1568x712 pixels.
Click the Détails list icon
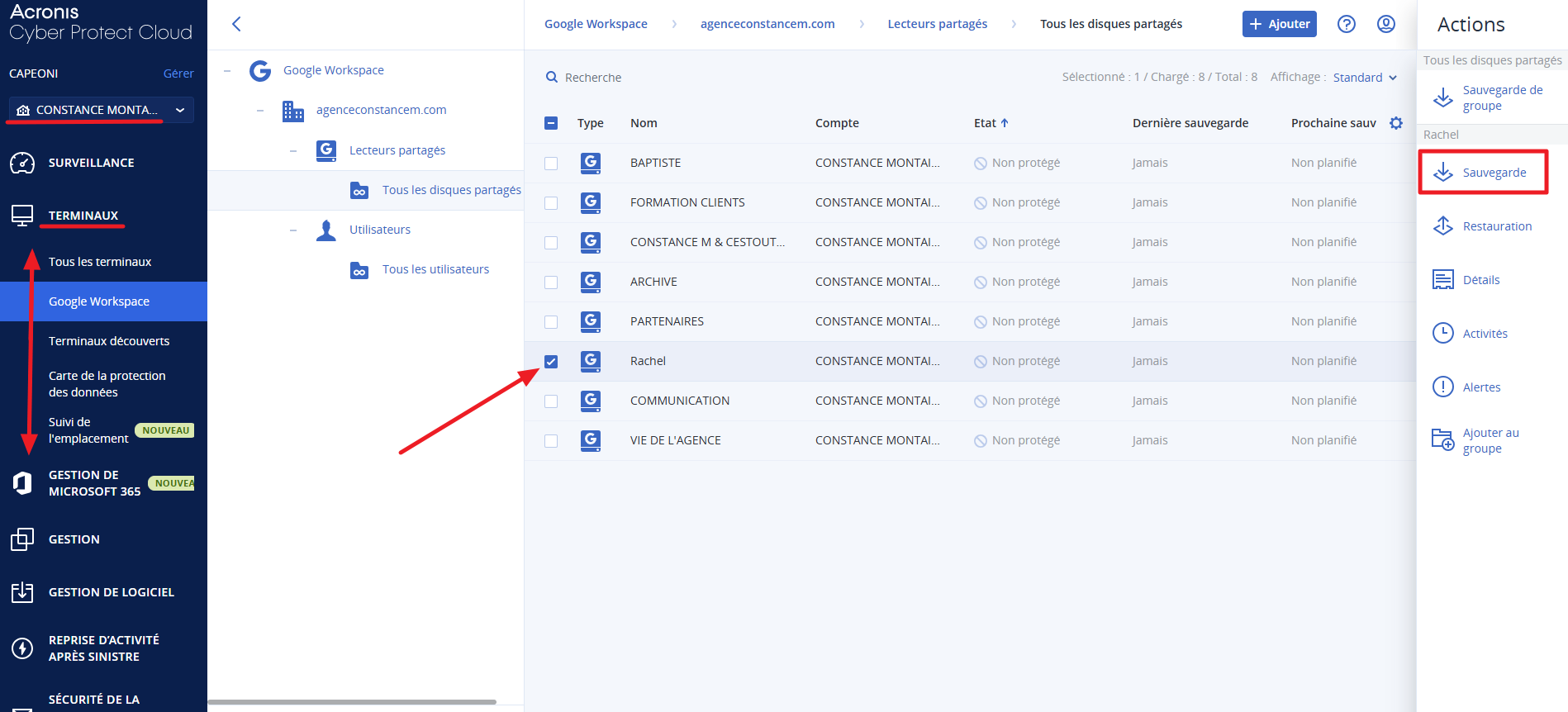coord(1443,280)
